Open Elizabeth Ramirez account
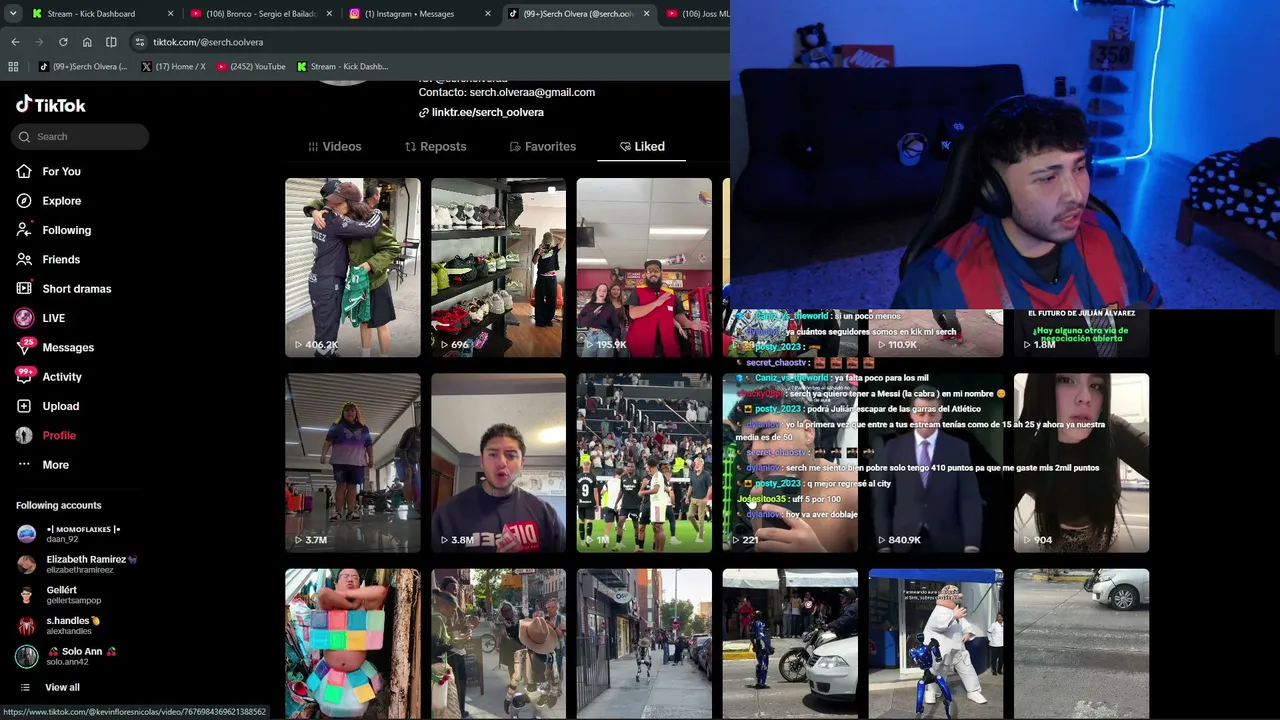The width and height of the screenshot is (1280, 720). pyautogui.click(x=77, y=564)
